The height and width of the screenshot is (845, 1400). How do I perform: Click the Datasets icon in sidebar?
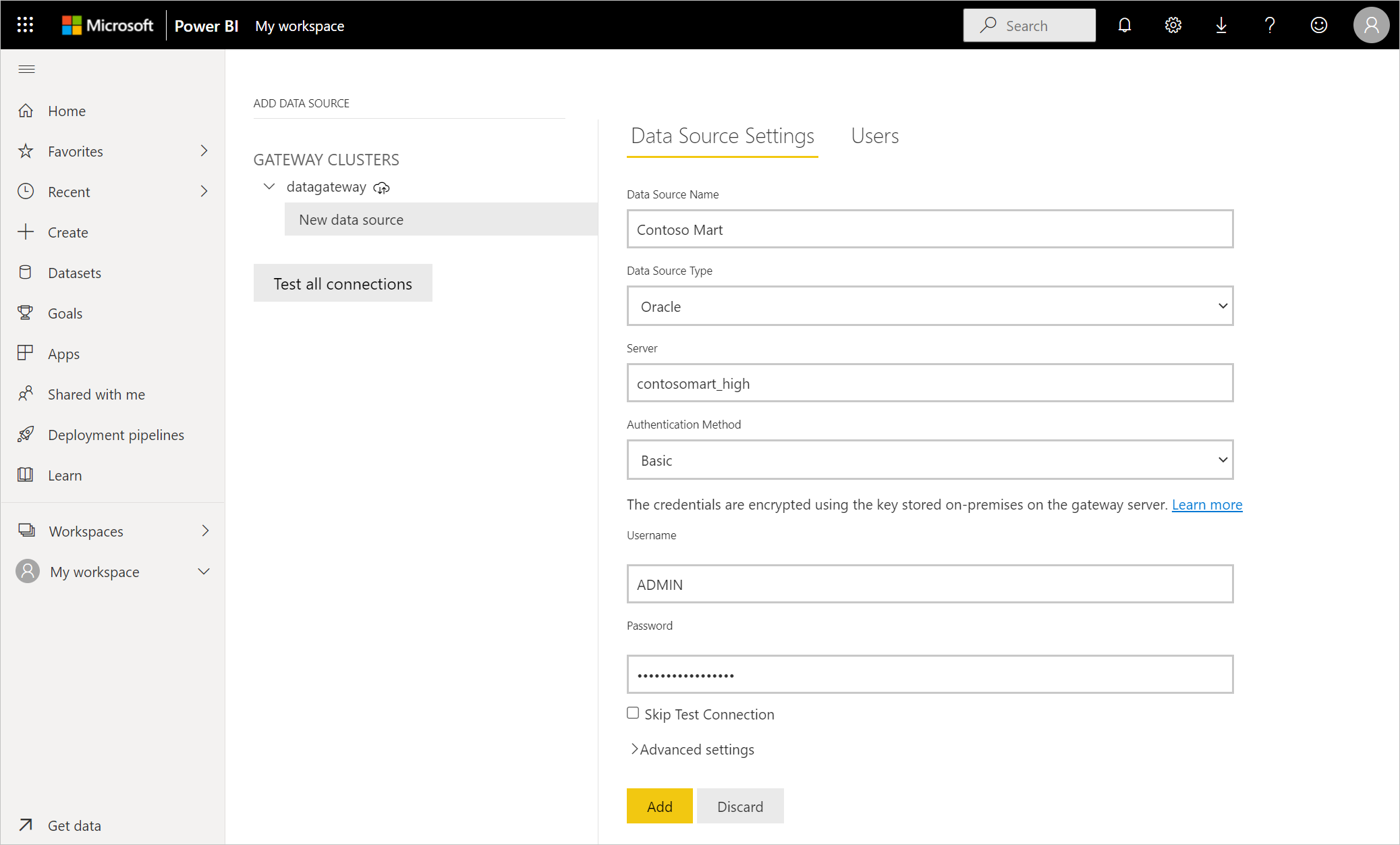pos(27,272)
